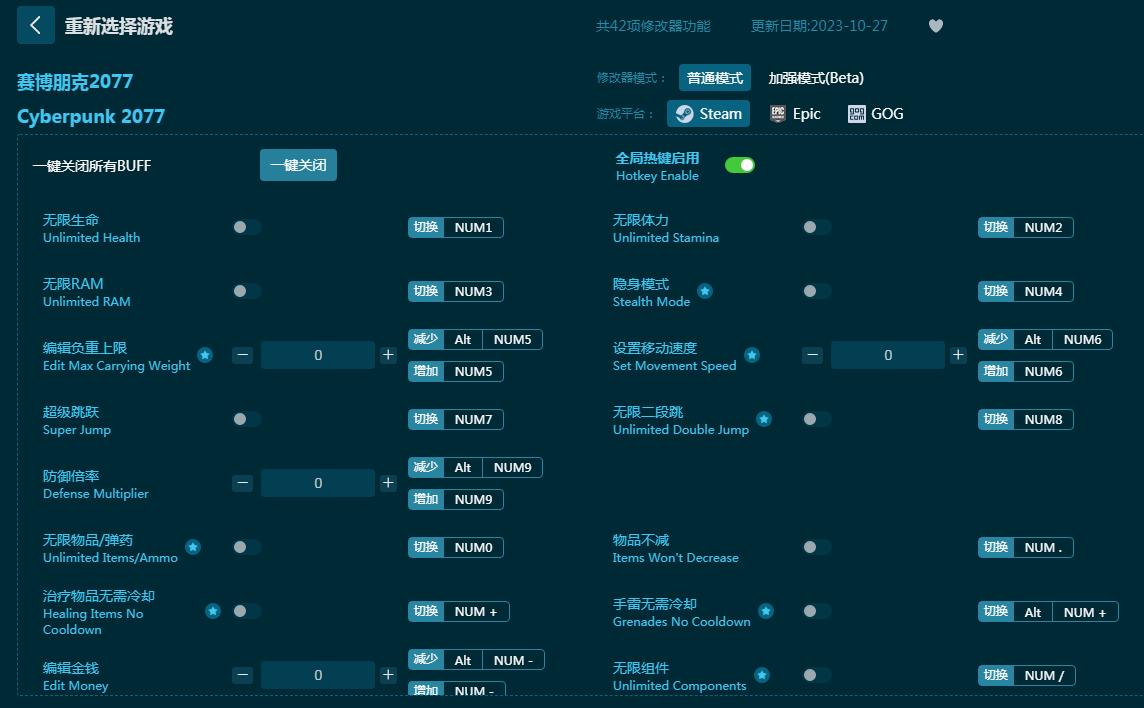This screenshot has width=1144, height=708.
Task: Decrease Edit Money with minus button
Action: pos(243,675)
